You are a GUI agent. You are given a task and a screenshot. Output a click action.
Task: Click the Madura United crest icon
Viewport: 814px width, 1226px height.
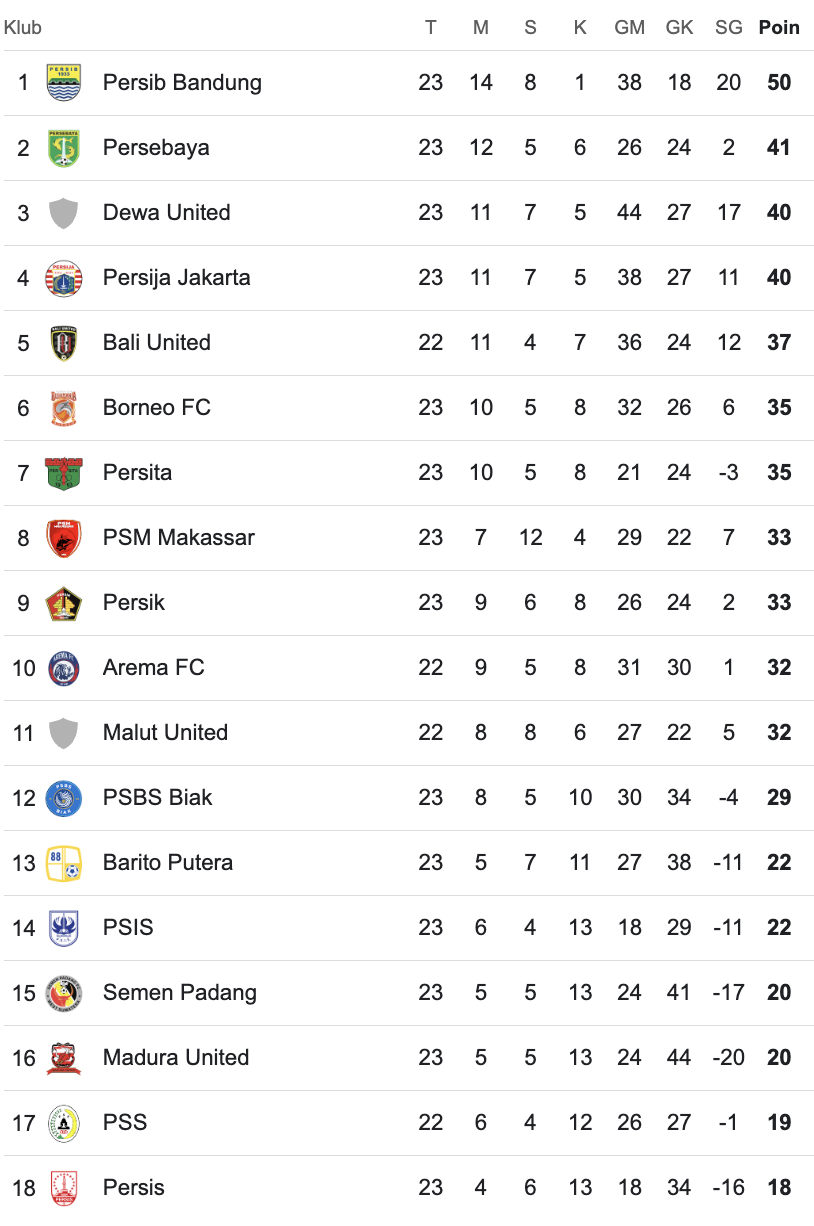point(64,1057)
